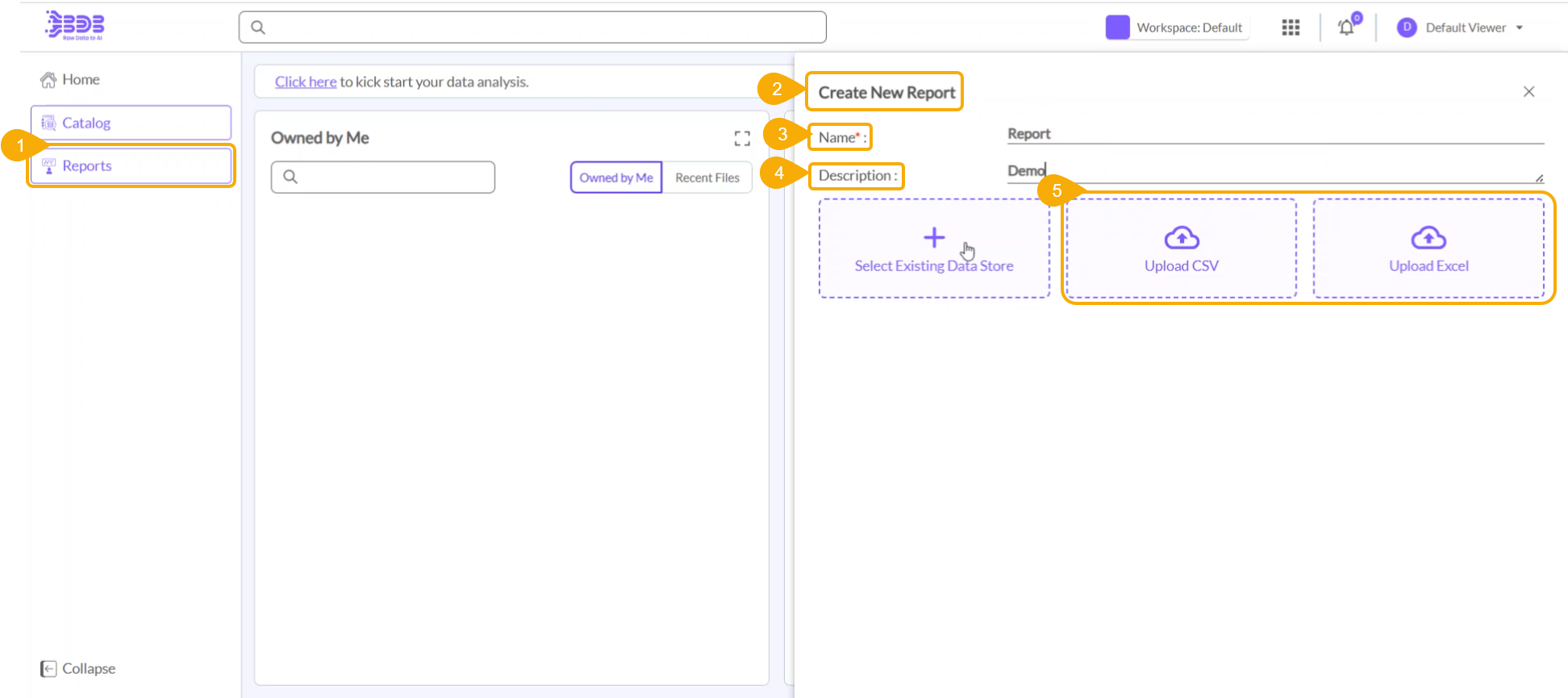1568x698 pixels.
Task: Collapse the left sidebar
Action: coord(78,669)
